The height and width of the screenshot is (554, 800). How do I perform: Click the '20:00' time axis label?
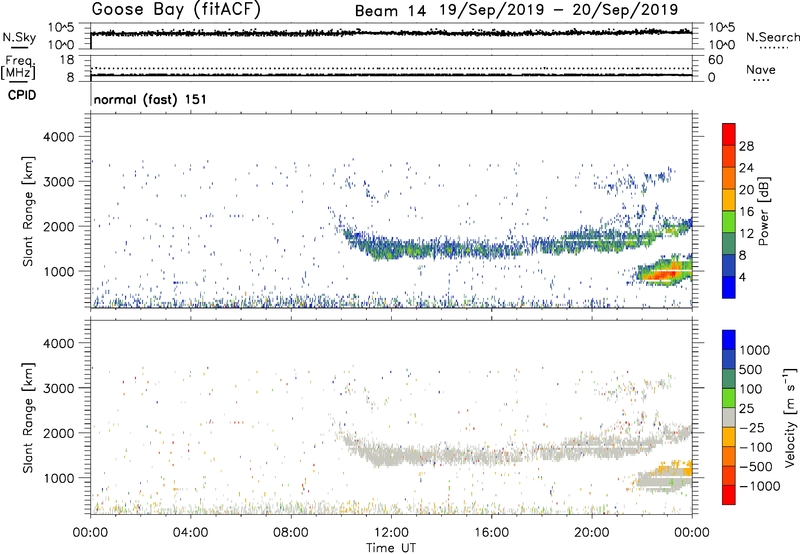point(591,533)
